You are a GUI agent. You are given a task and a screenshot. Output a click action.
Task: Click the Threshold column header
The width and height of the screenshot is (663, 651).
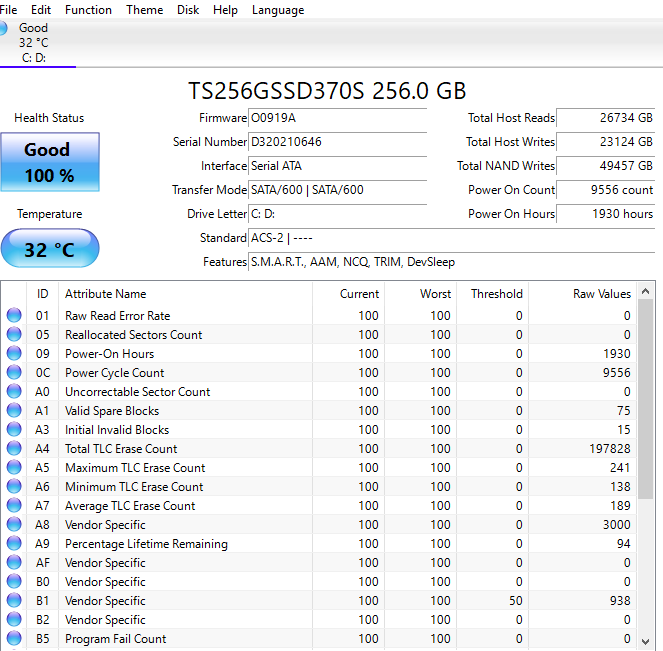coord(492,294)
